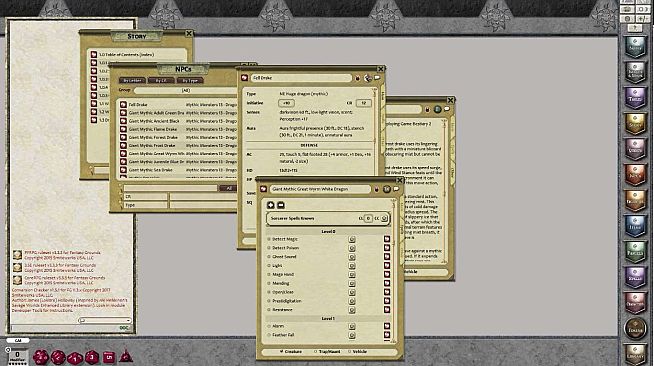Open the Spells sidebar button

pos(635,278)
